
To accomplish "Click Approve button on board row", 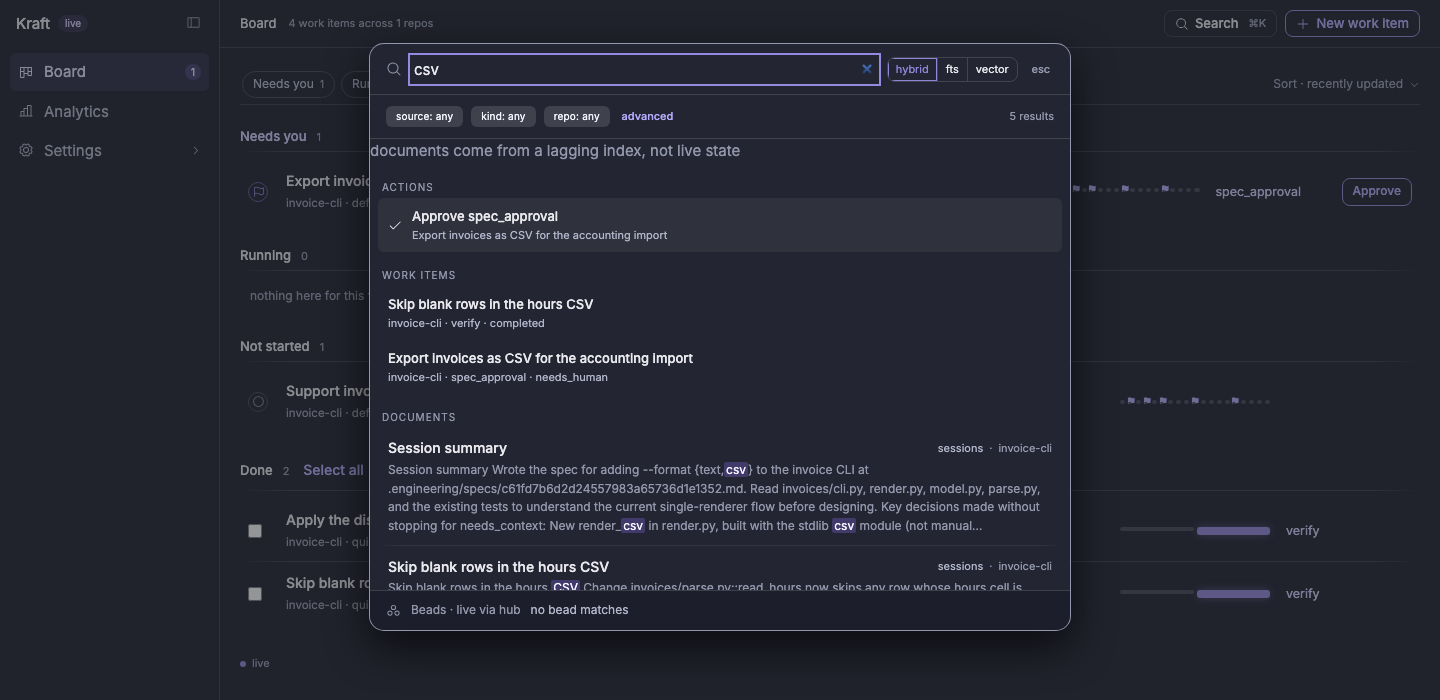I will click(1376, 191).
